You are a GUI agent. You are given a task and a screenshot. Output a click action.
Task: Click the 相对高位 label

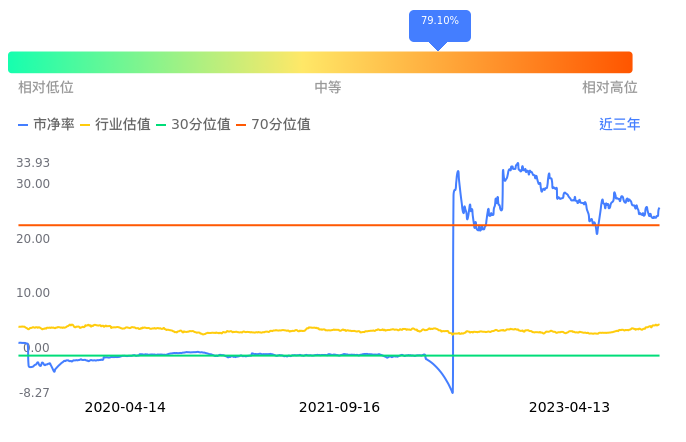click(610, 88)
